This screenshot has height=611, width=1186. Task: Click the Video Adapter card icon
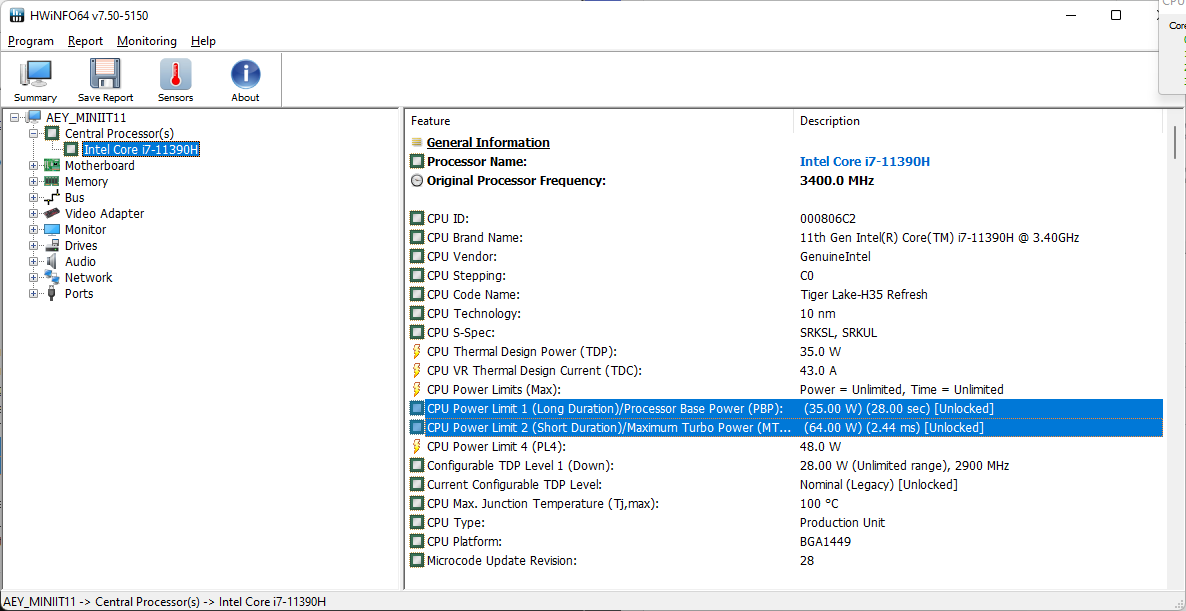coord(53,213)
